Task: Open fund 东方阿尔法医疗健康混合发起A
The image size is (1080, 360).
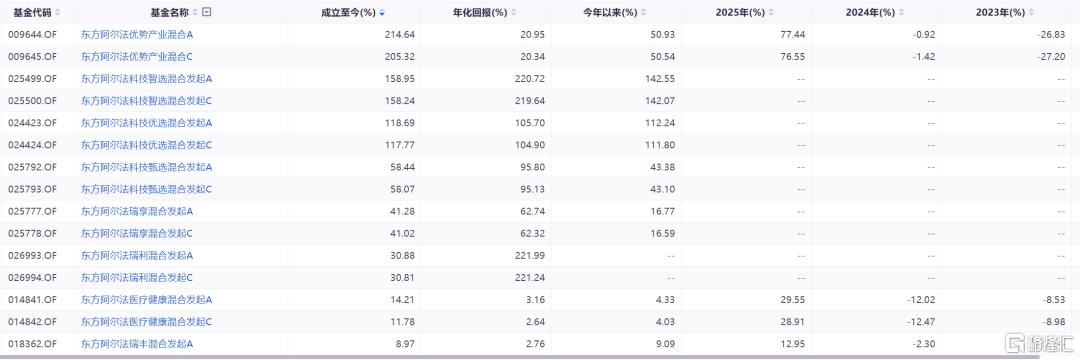Action: pyautogui.click(x=147, y=299)
